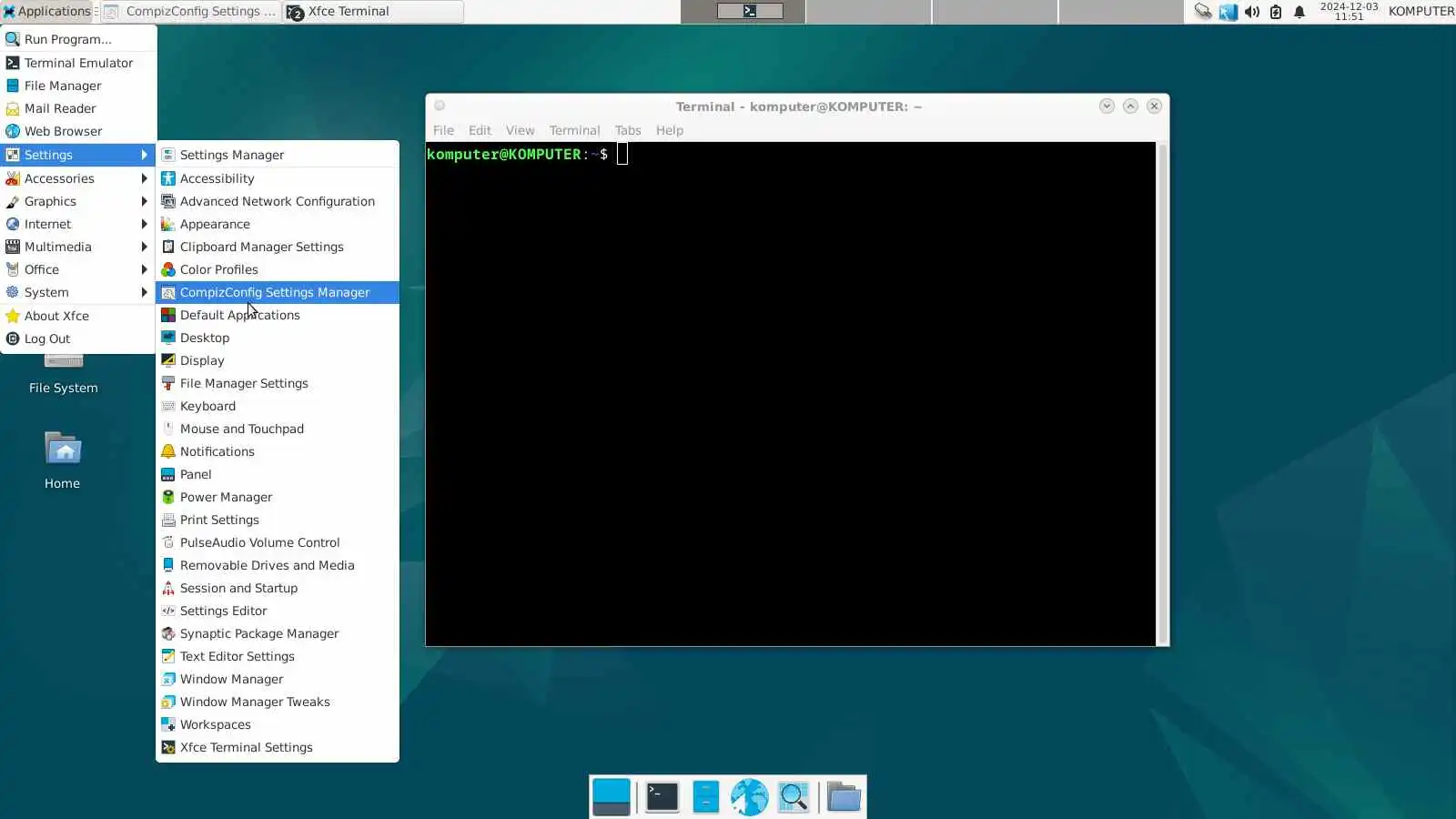1456x819 pixels.
Task: Open Clipboard Manager Settings
Action: [x=278, y=247]
